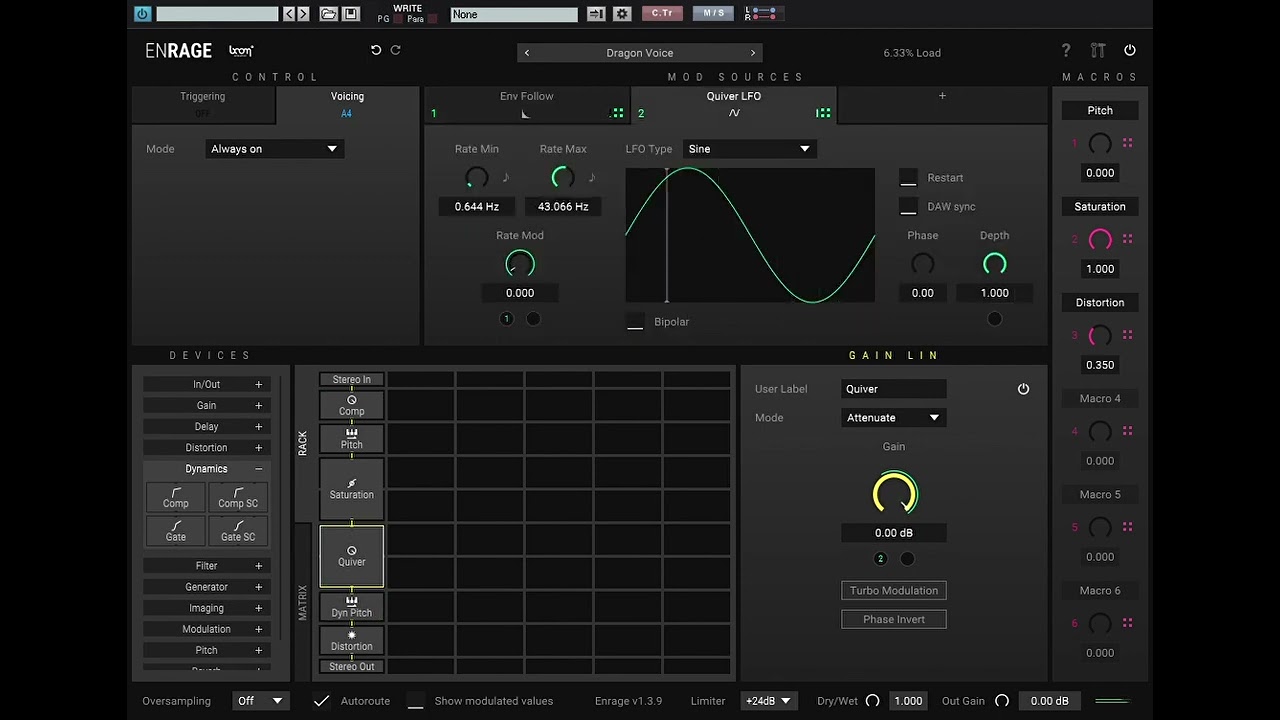Open the Attenuate mode dropdown
This screenshot has height=720, width=1280.
point(894,418)
